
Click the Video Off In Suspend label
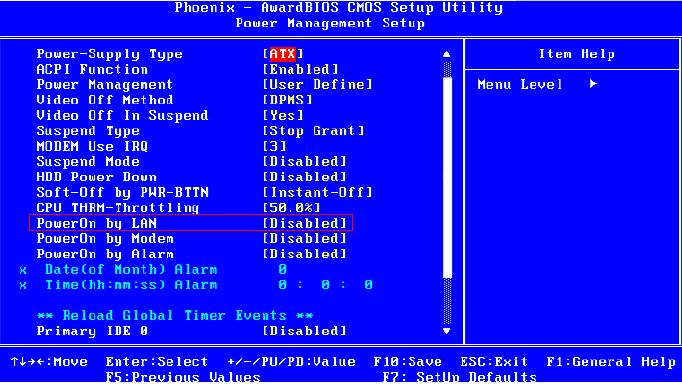click(x=122, y=116)
